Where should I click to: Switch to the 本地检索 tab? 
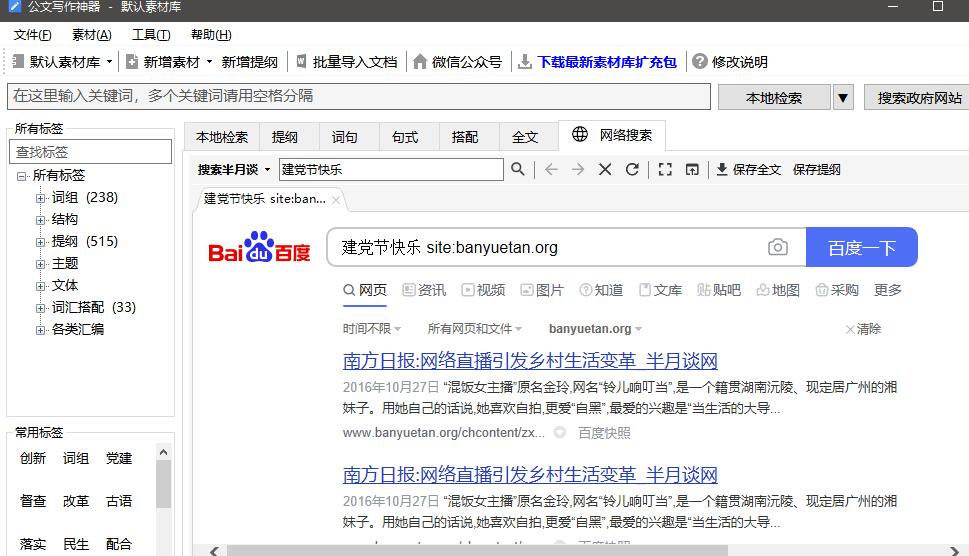(x=222, y=137)
